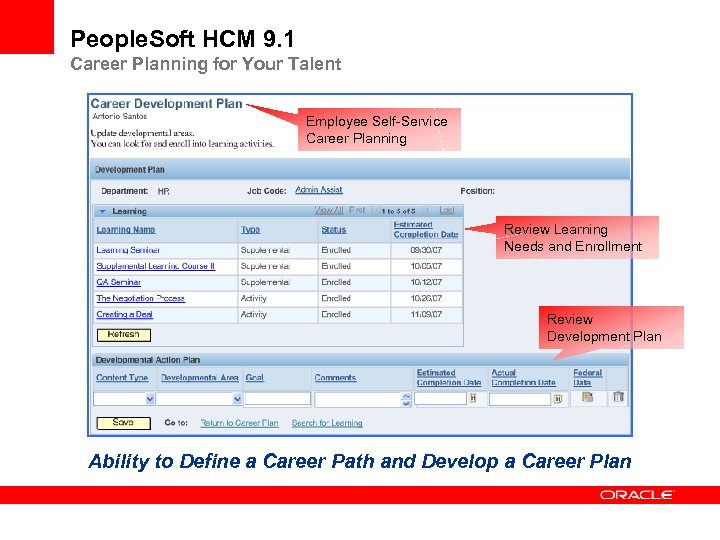The height and width of the screenshot is (540, 720).
Task: Click the View All link
Action: click(x=329, y=210)
